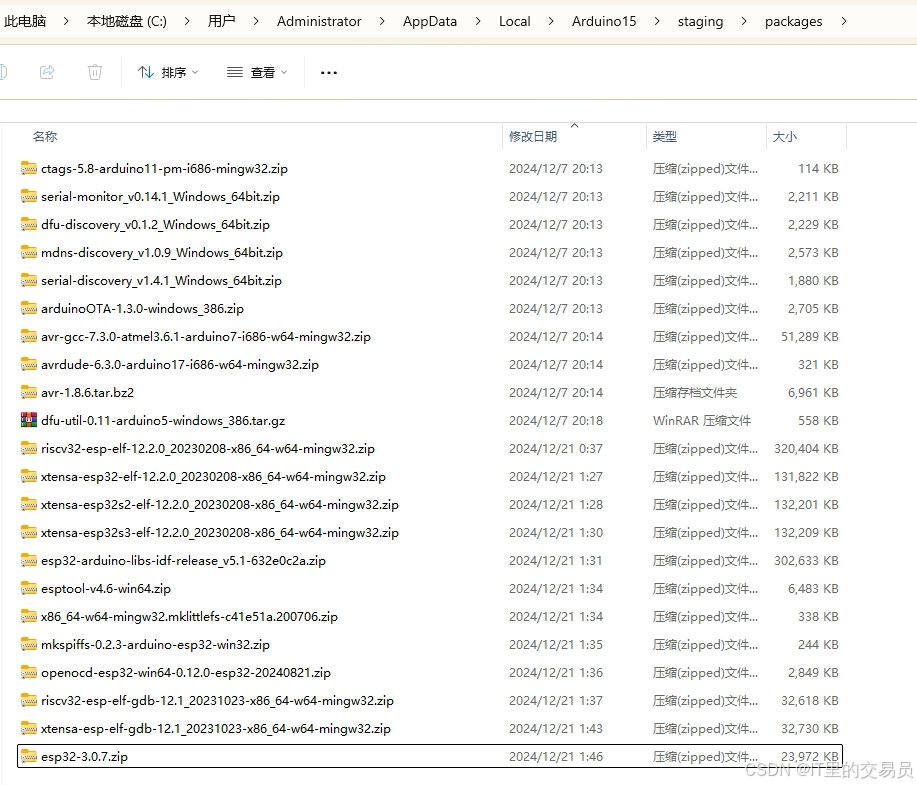The height and width of the screenshot is (785, 917).
Task: Go to 本地磁盘 (C:) in the breadcrumb
Action: [127, 21]
